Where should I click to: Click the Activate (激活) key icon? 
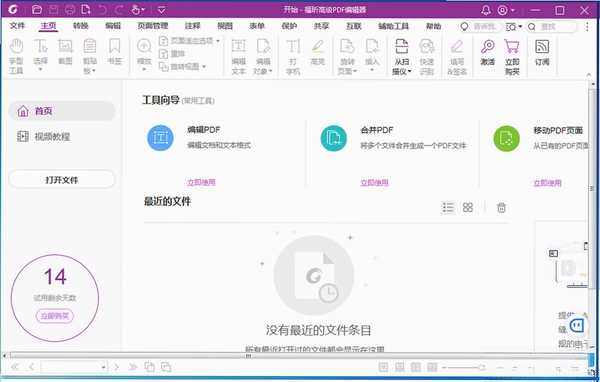click(488, 46)
